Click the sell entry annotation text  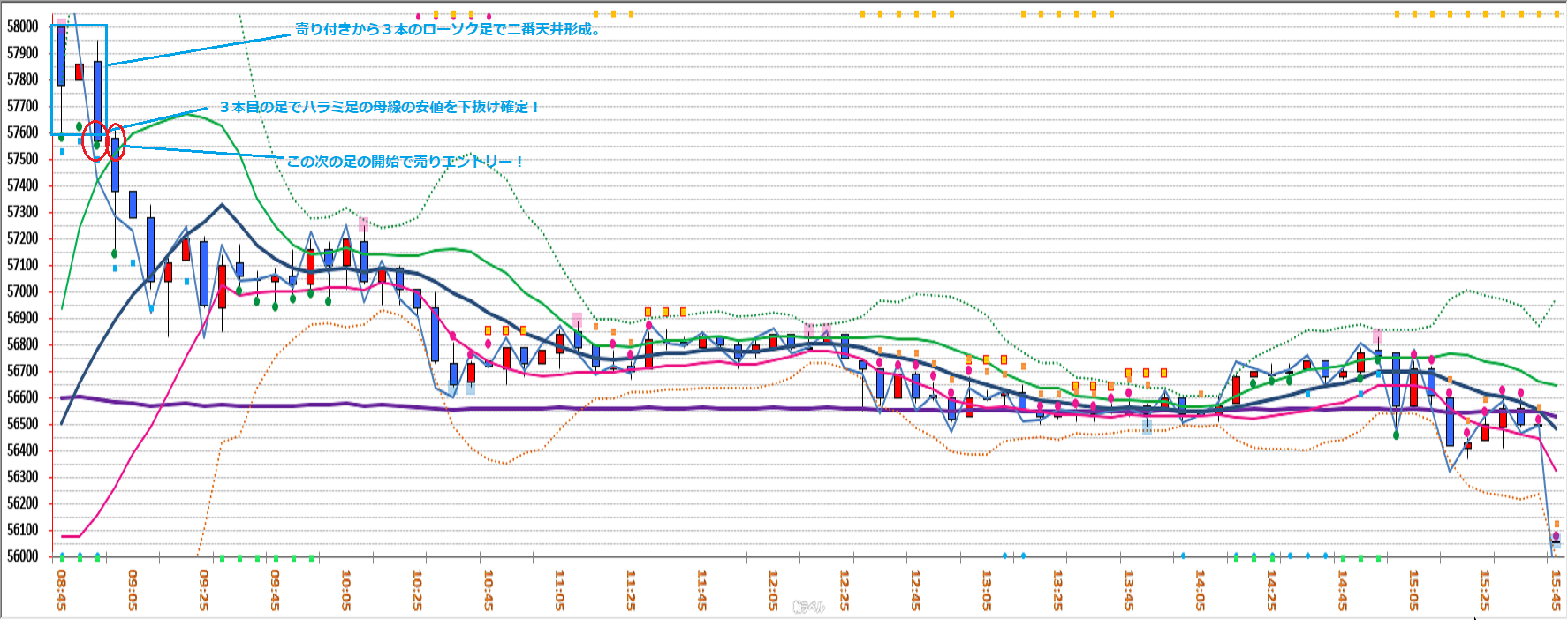pos(405,162)
